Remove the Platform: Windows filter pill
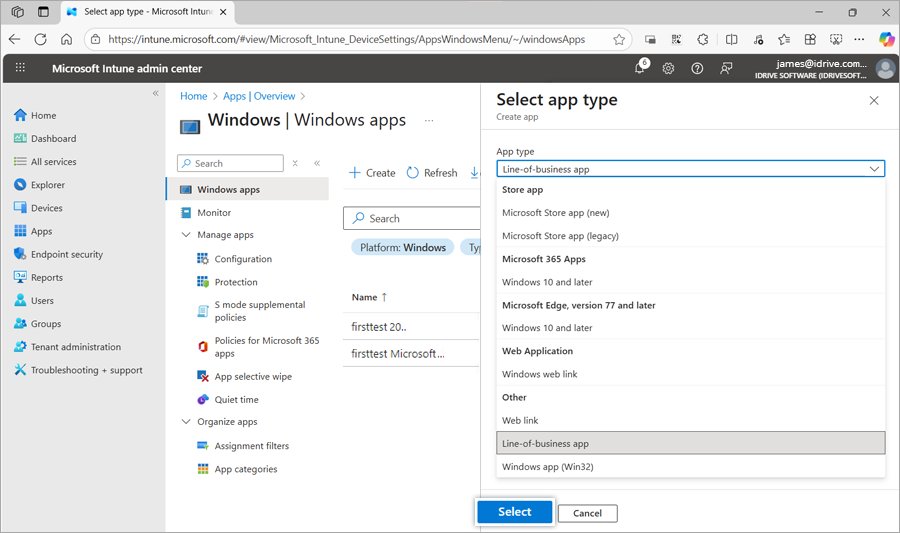The width and height of the screenshot is (900, 533). point(403,247)
